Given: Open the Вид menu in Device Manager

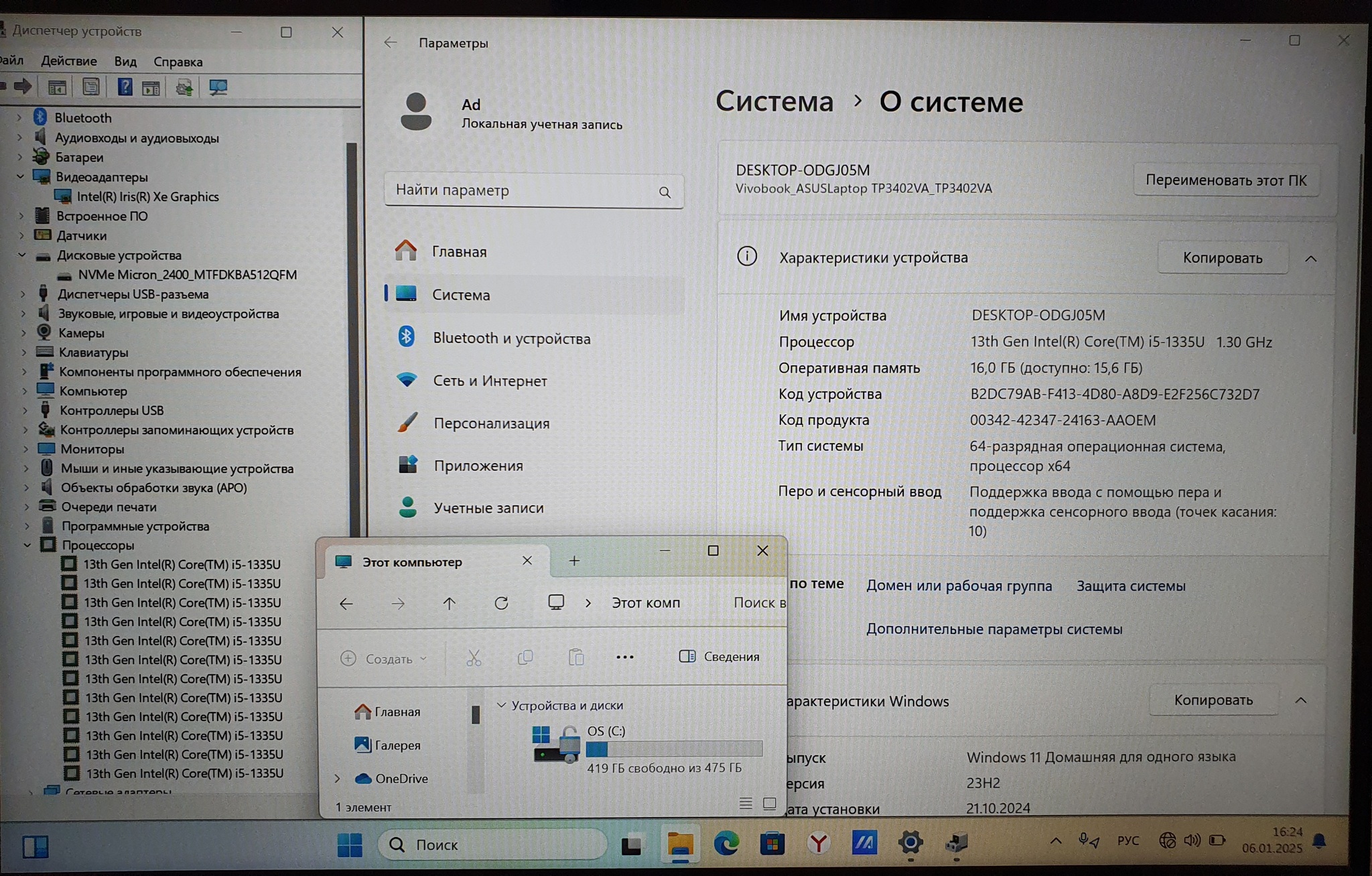Looking at the screenshot, I should click(125, 62).
